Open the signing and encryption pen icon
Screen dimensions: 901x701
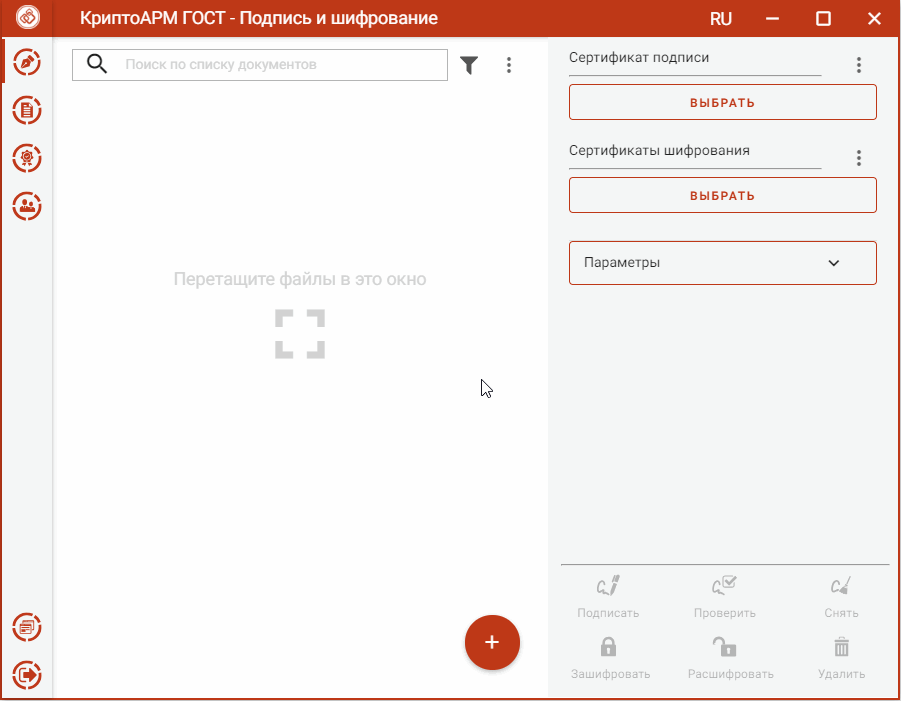(x=27, y=63)
